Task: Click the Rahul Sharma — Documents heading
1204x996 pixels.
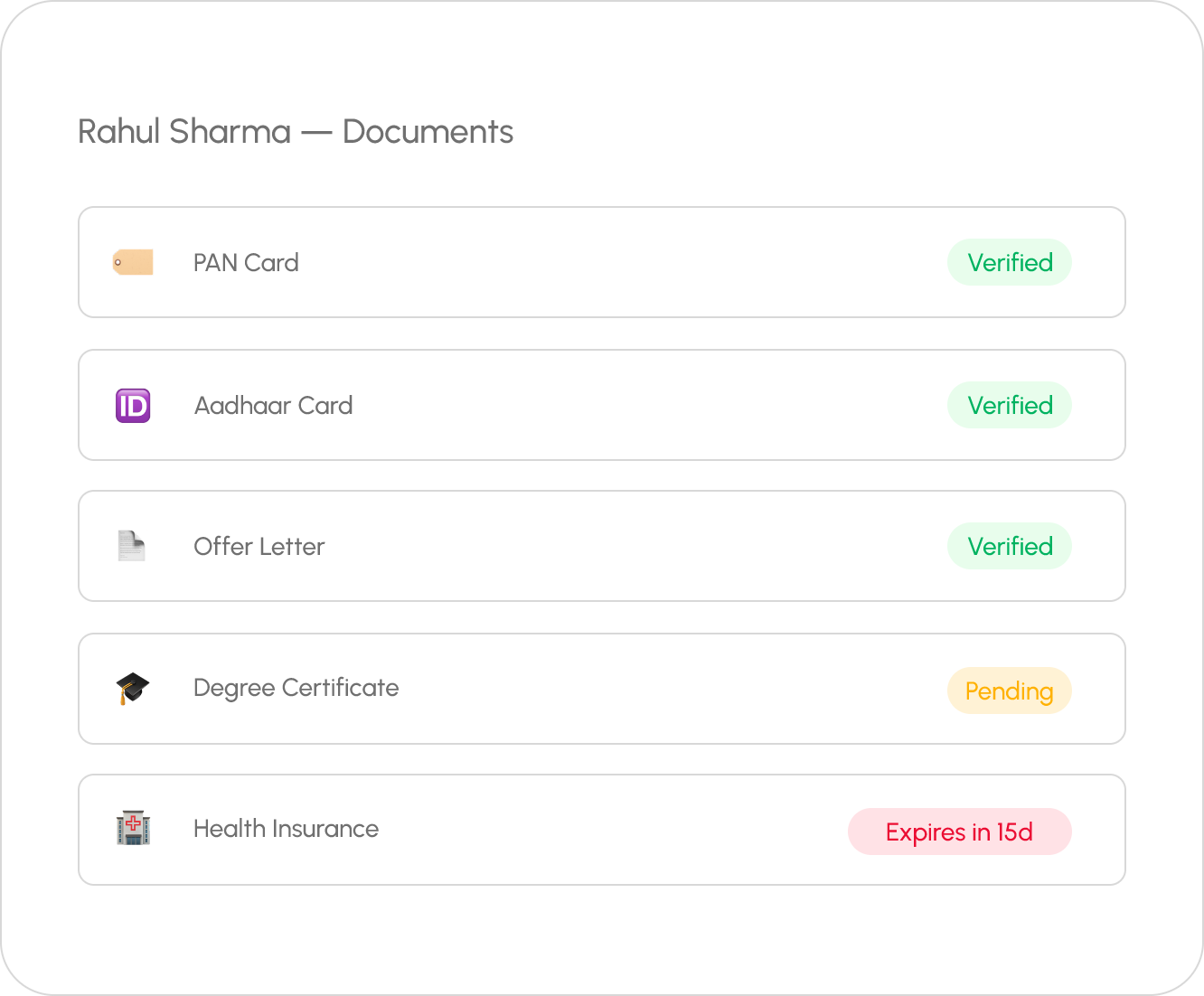Action: coord(296,132)
